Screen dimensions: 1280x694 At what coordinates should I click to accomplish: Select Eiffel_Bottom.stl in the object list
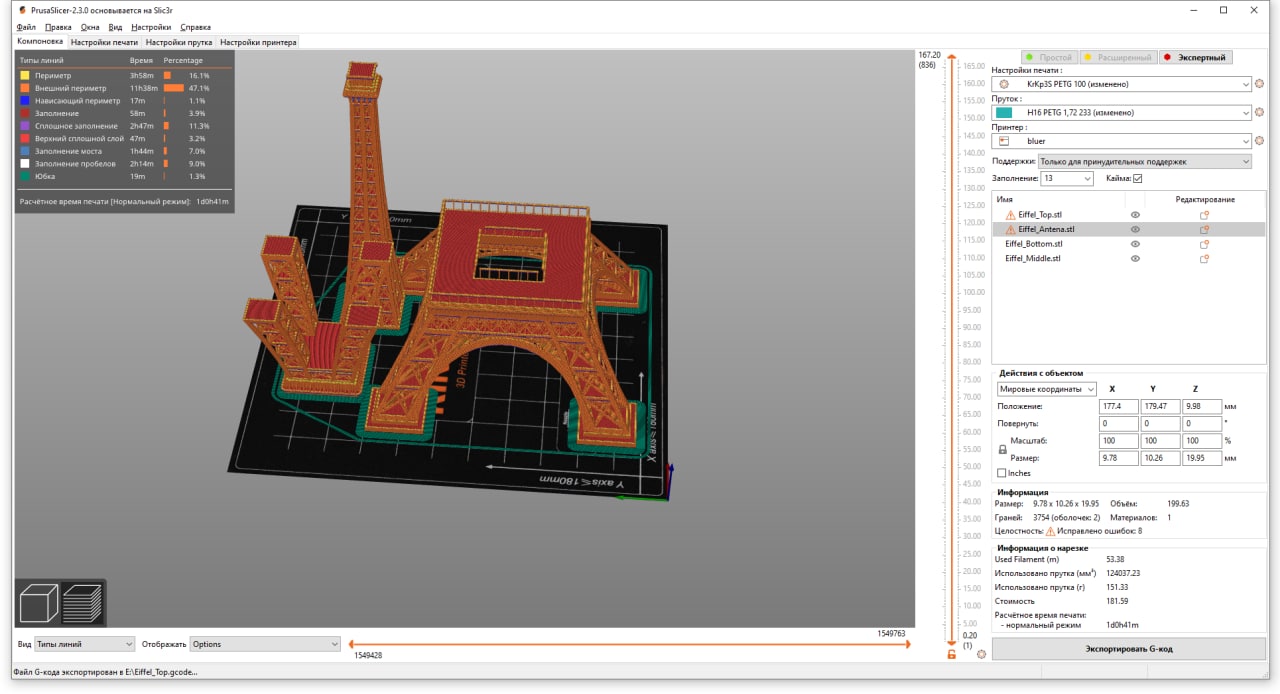1034,244
